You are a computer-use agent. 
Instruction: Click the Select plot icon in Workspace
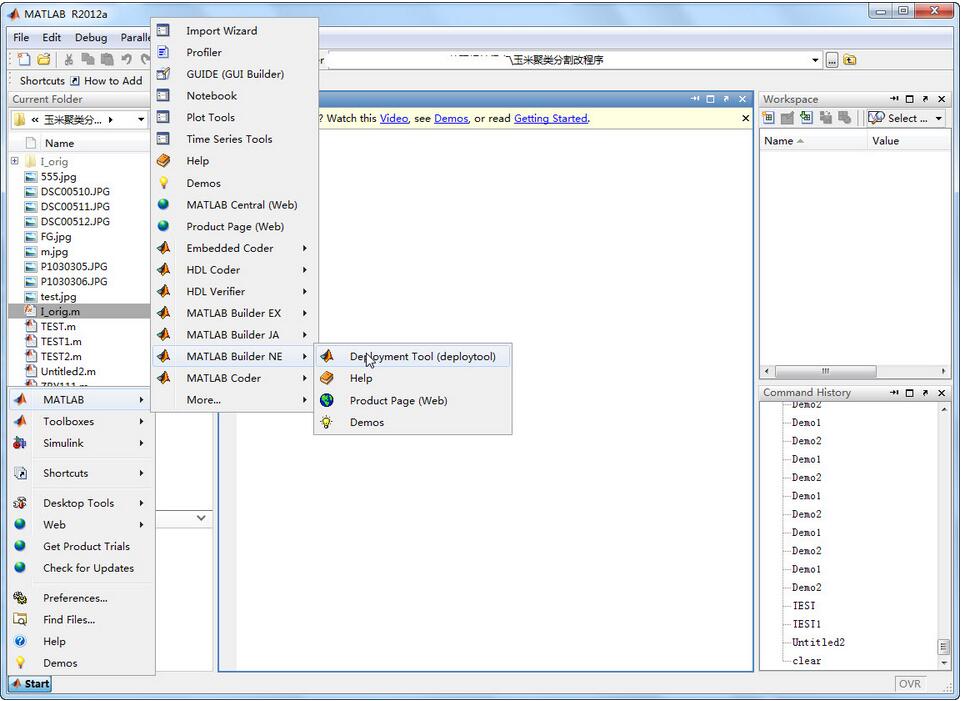876,118
